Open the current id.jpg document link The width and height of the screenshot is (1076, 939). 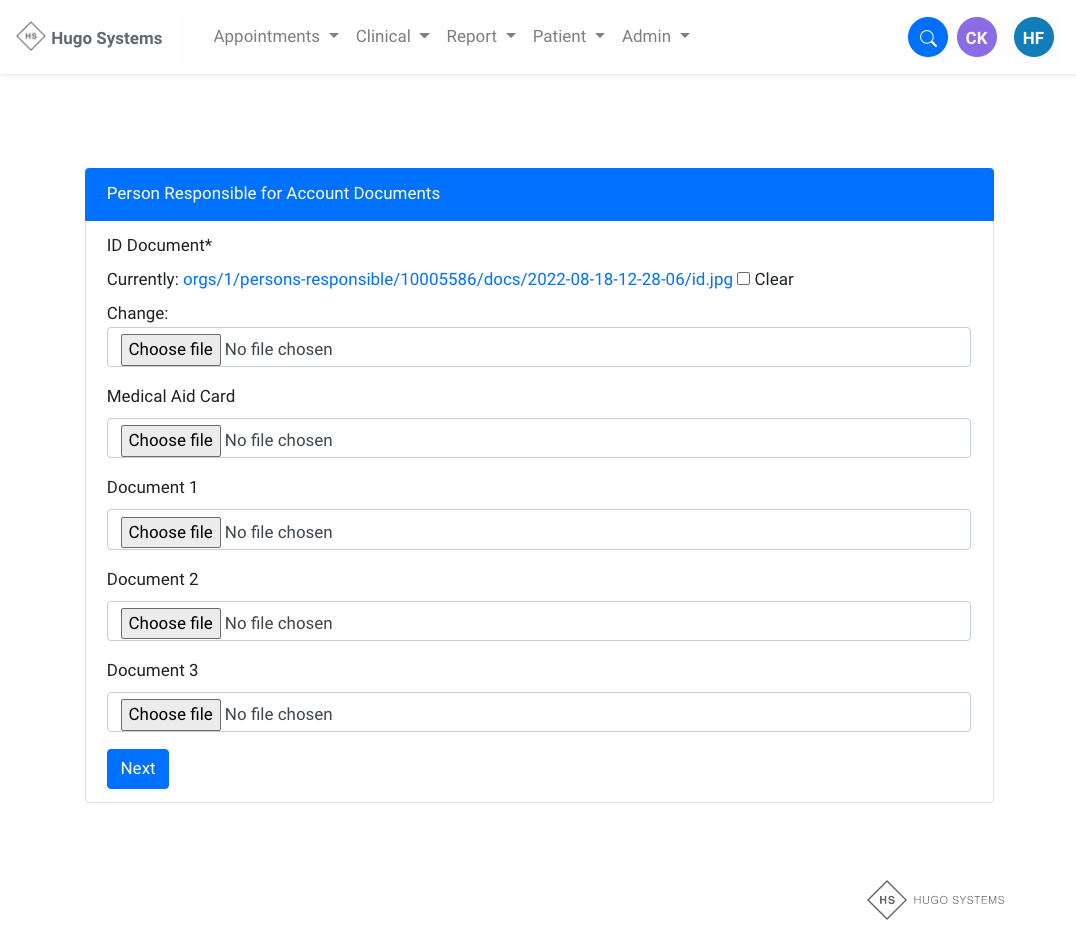457,279
